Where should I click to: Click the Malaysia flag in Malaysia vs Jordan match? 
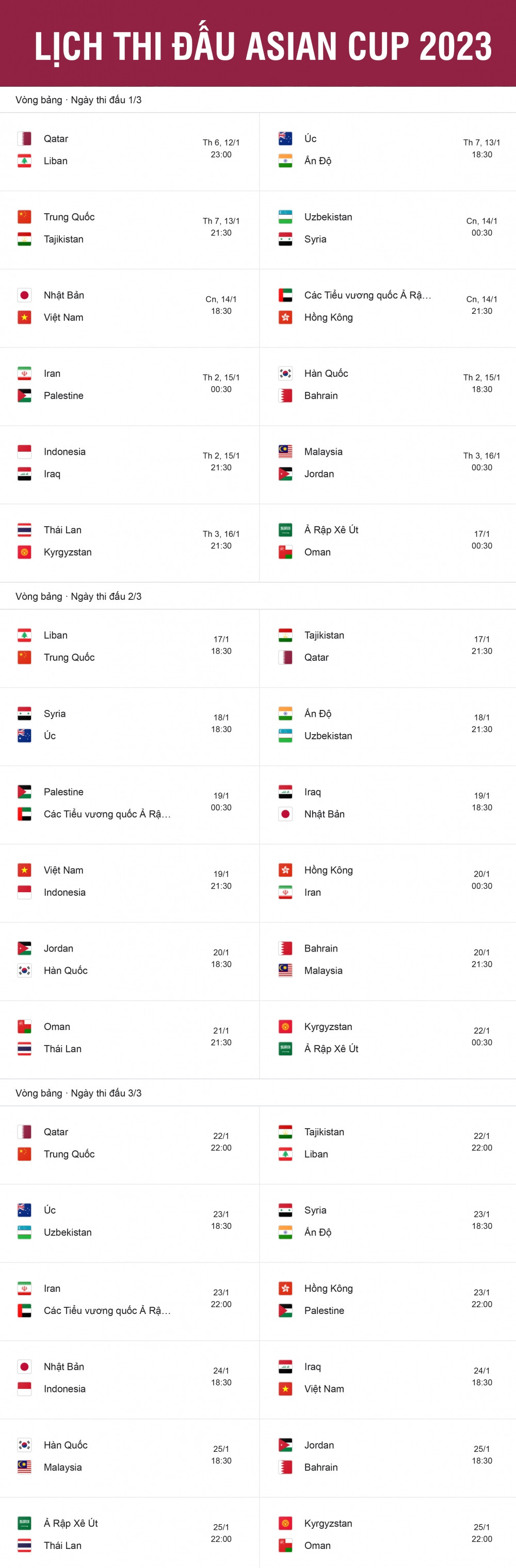(285, 452)
